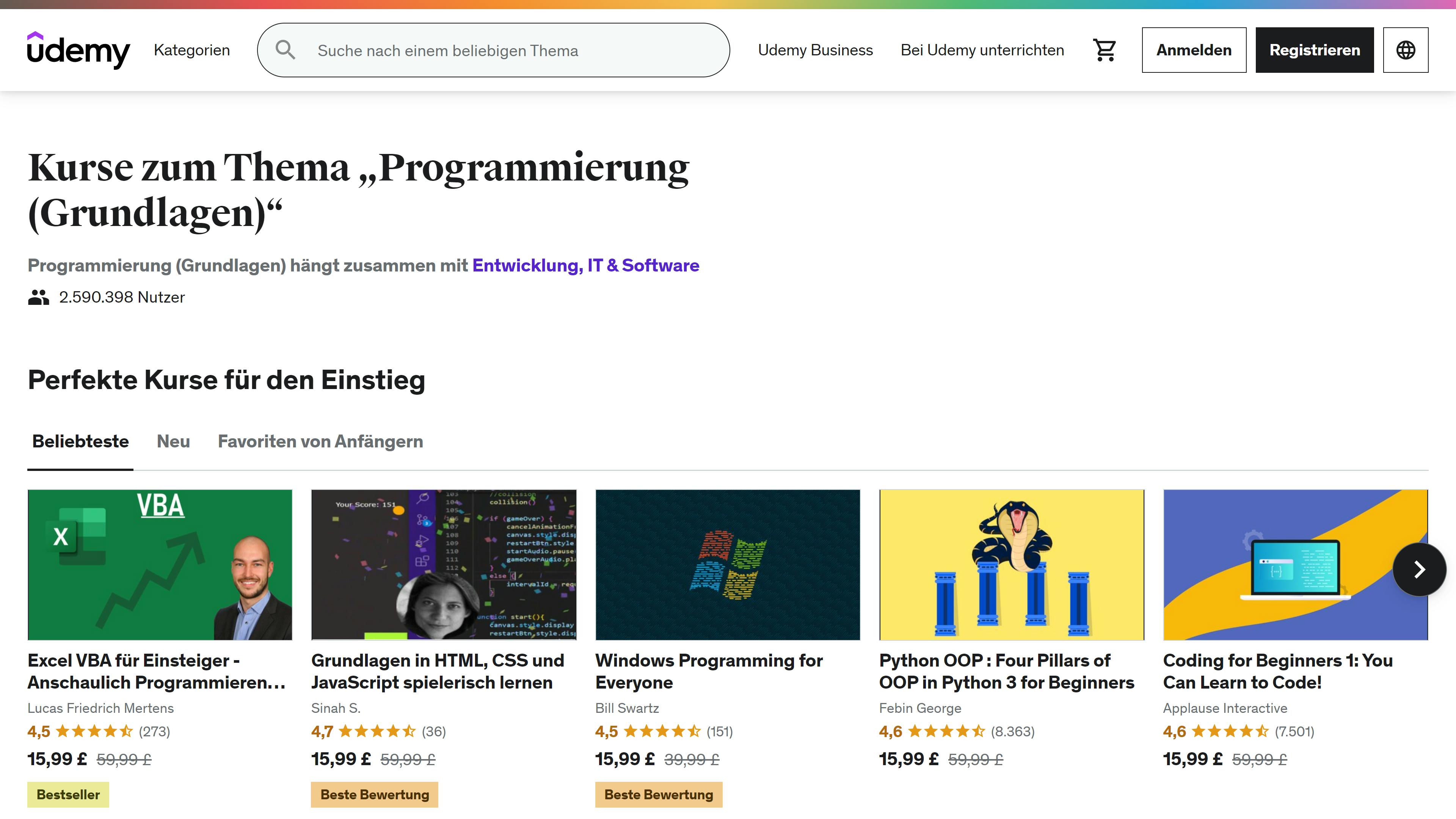Image resolution: width=1456 pixels, height=819 pixels.
Task: Click star rating of Windows Programming course
Action: 662,731
